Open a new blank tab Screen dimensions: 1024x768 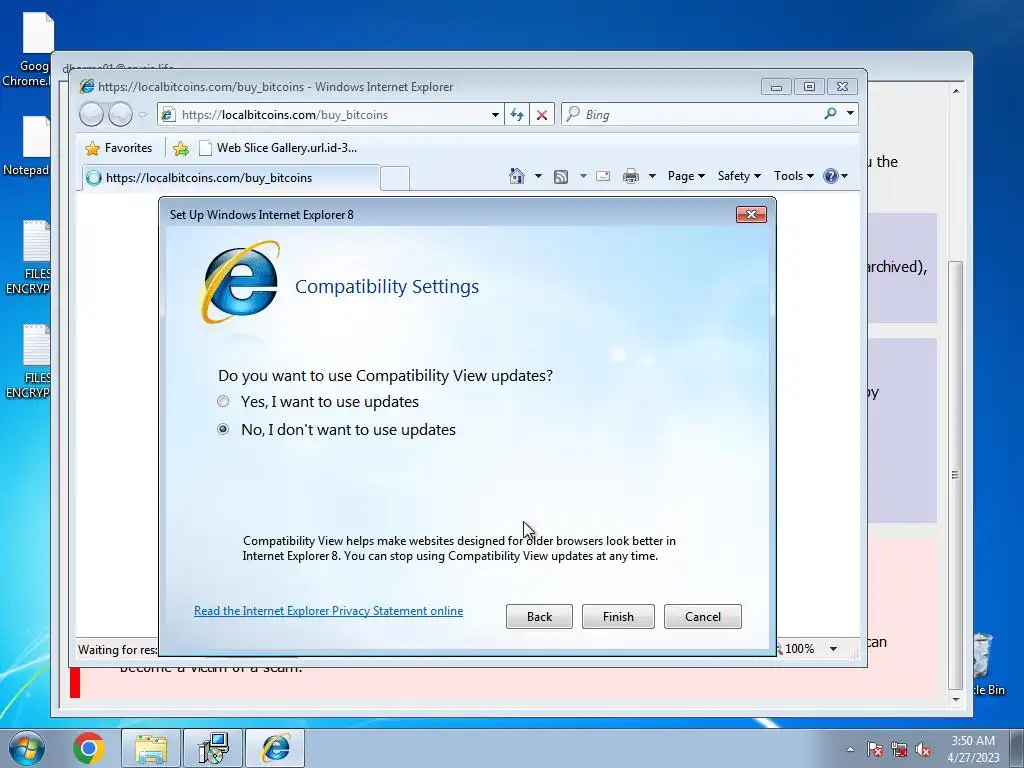click(x=395, y=178)
